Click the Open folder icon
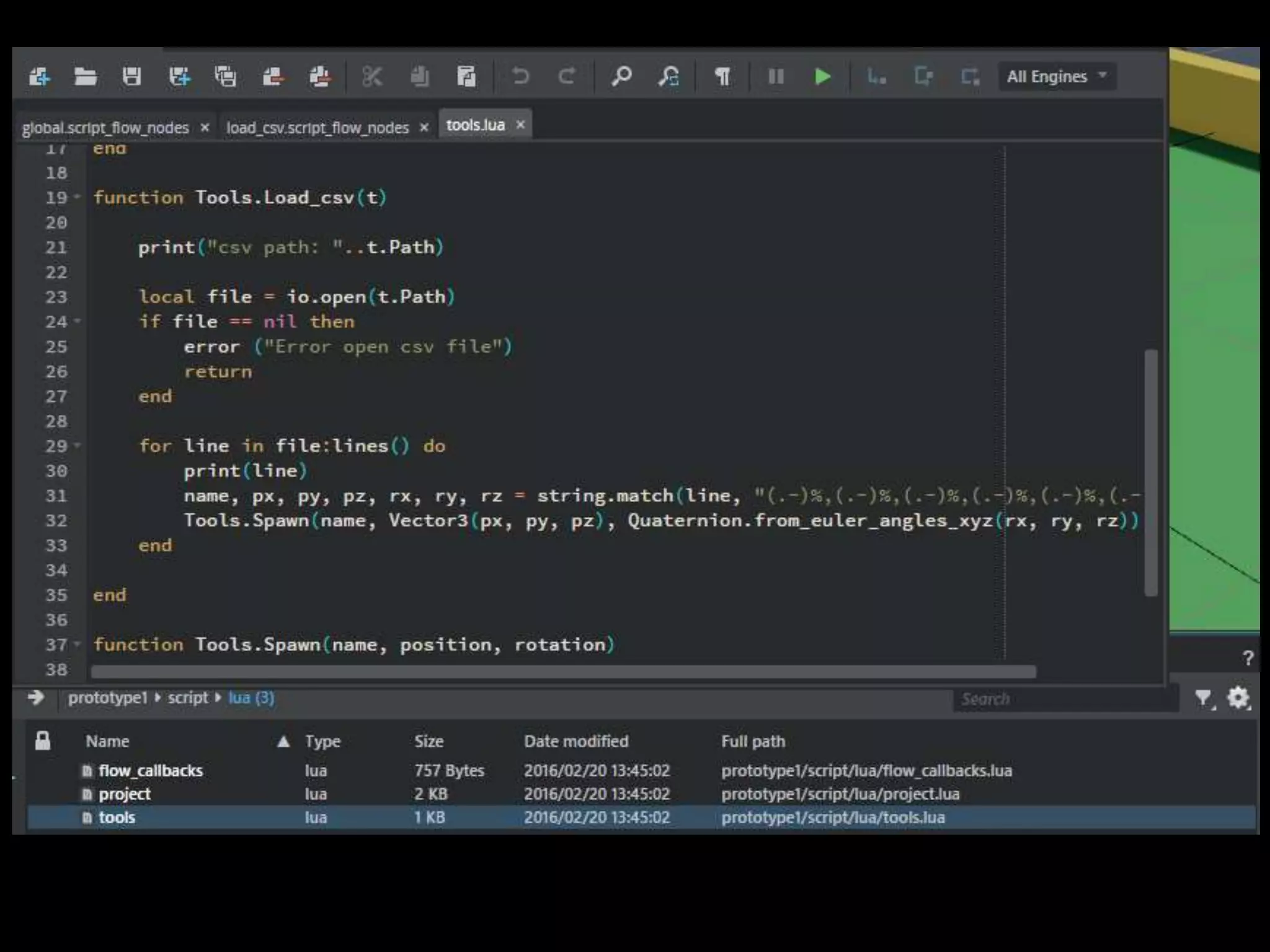The width and height of the screenshot is (1270, 952). [85, 77]
